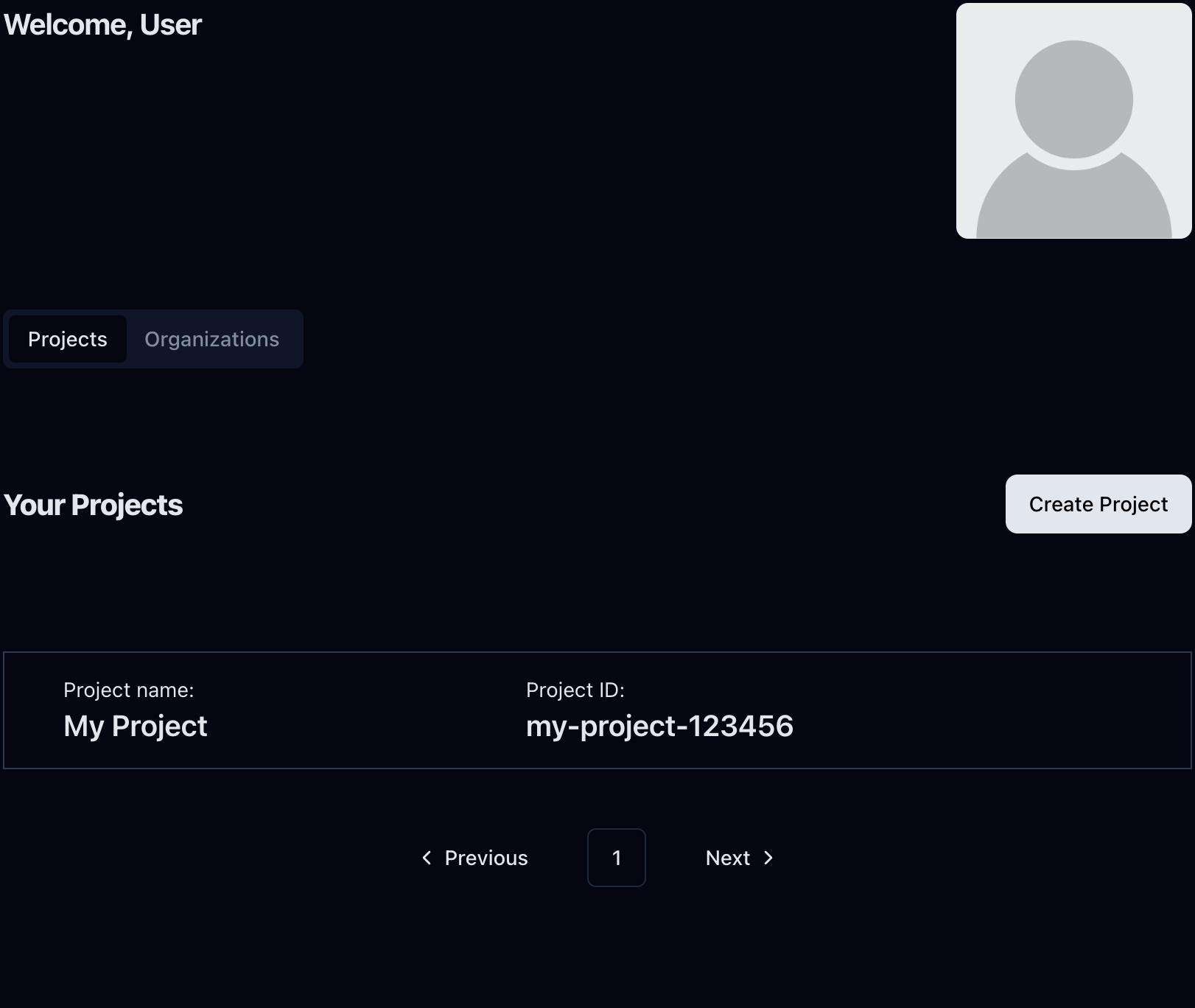Click the "Project ID:" label
The image size is (1195, 1008).
coord(575,690)
